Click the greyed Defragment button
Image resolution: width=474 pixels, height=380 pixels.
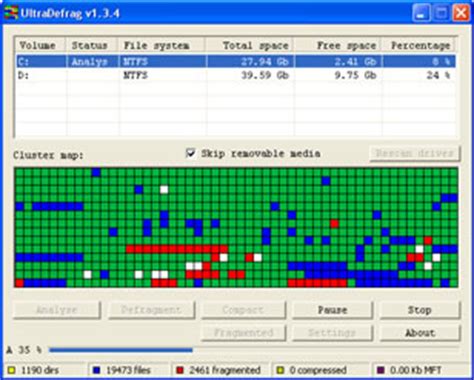[151, 310]
